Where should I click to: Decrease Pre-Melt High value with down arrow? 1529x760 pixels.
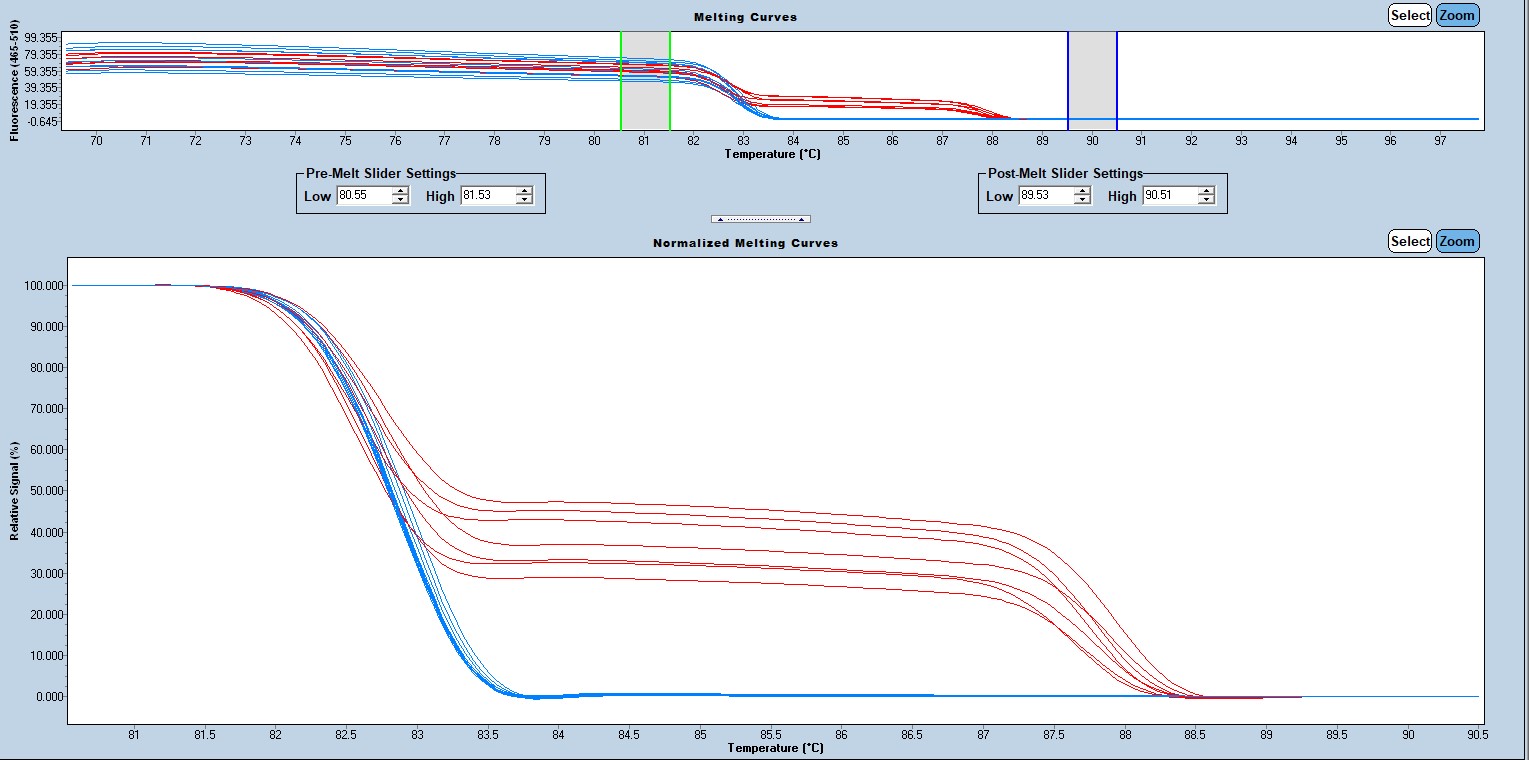524,200
